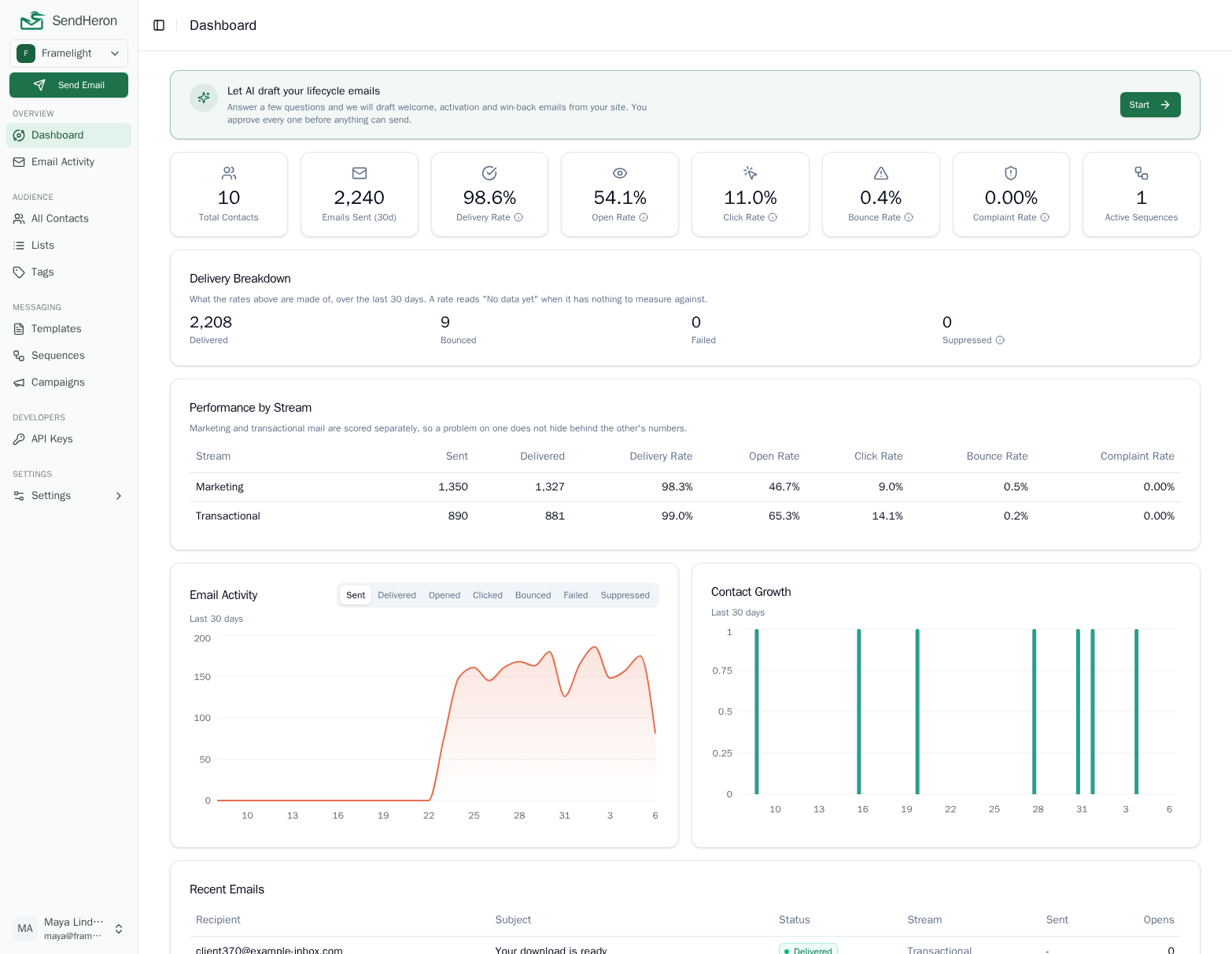Click the info icon beside Complaint Rate
The image size is (1232, 954).
click(1045, 217)
